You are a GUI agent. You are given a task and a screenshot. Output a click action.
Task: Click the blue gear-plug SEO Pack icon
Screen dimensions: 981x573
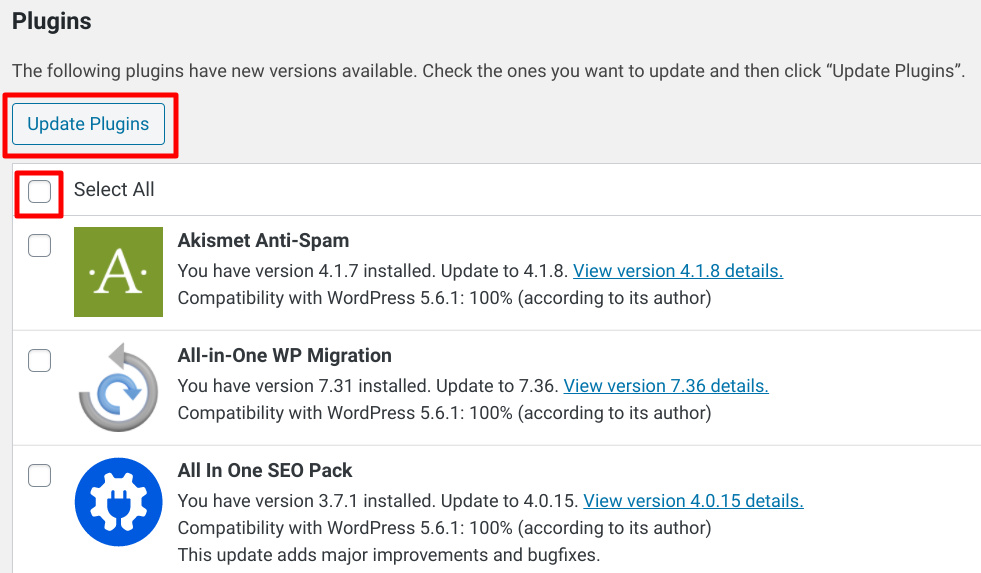(118, 502)
